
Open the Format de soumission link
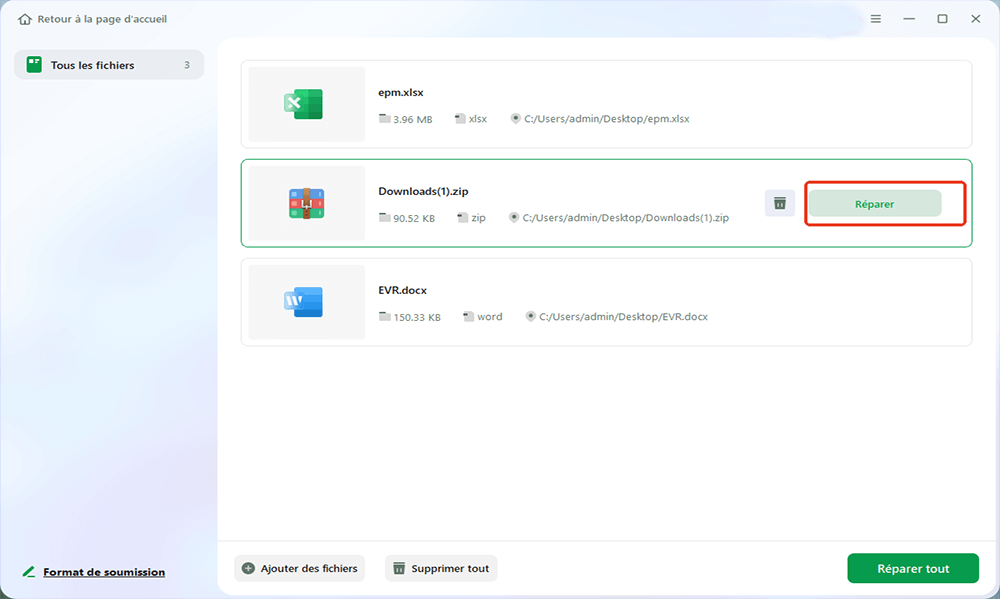pos(104,572)
